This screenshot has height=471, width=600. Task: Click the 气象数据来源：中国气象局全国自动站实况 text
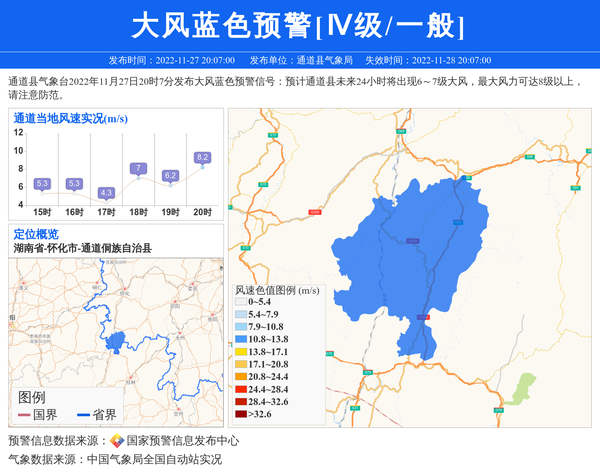pyautogui.click(x=115, y=459)
